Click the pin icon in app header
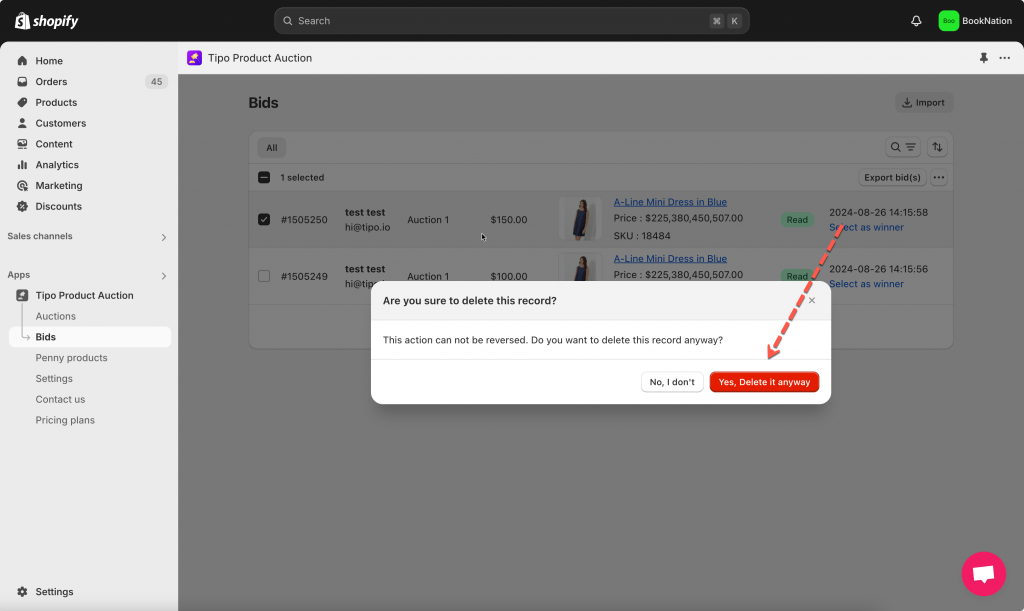Viewport: 1024px width, 611px height. [984, 58]
